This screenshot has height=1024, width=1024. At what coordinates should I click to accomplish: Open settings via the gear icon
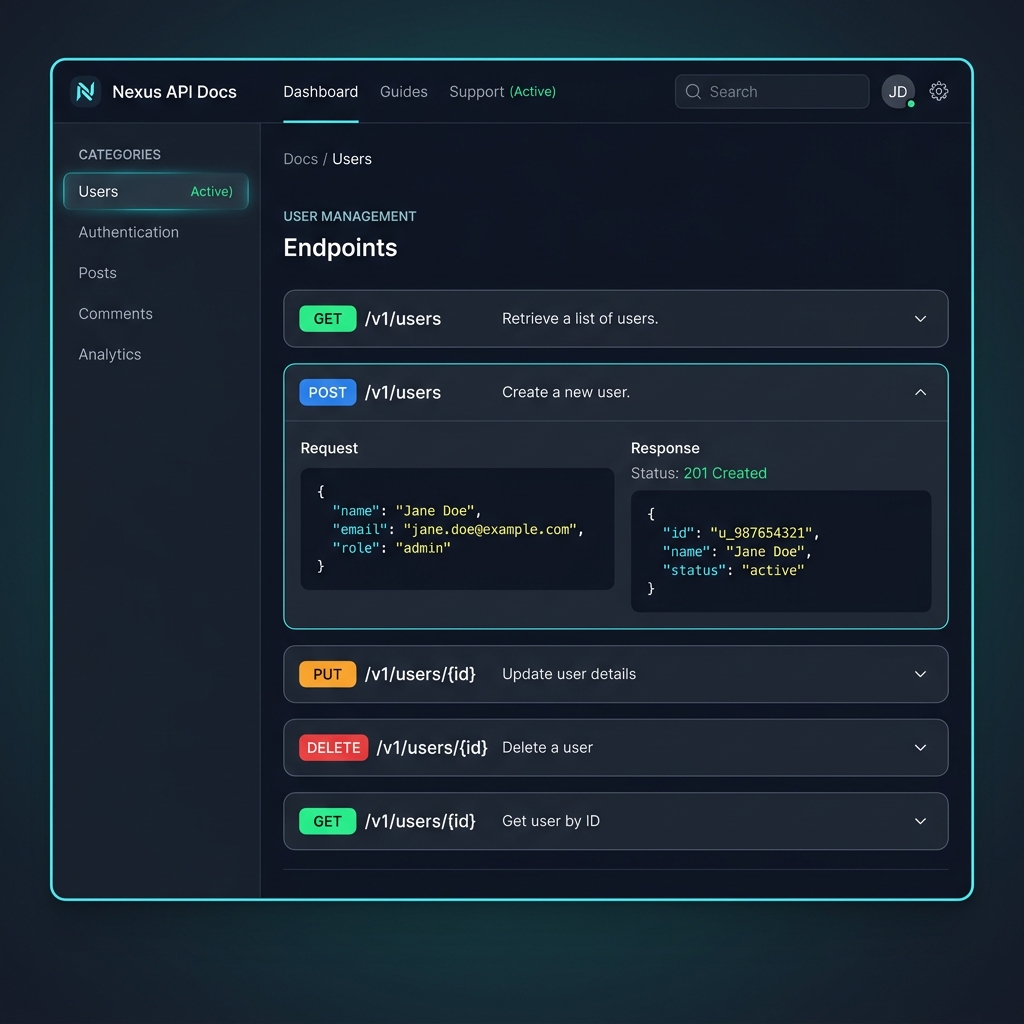938,91
